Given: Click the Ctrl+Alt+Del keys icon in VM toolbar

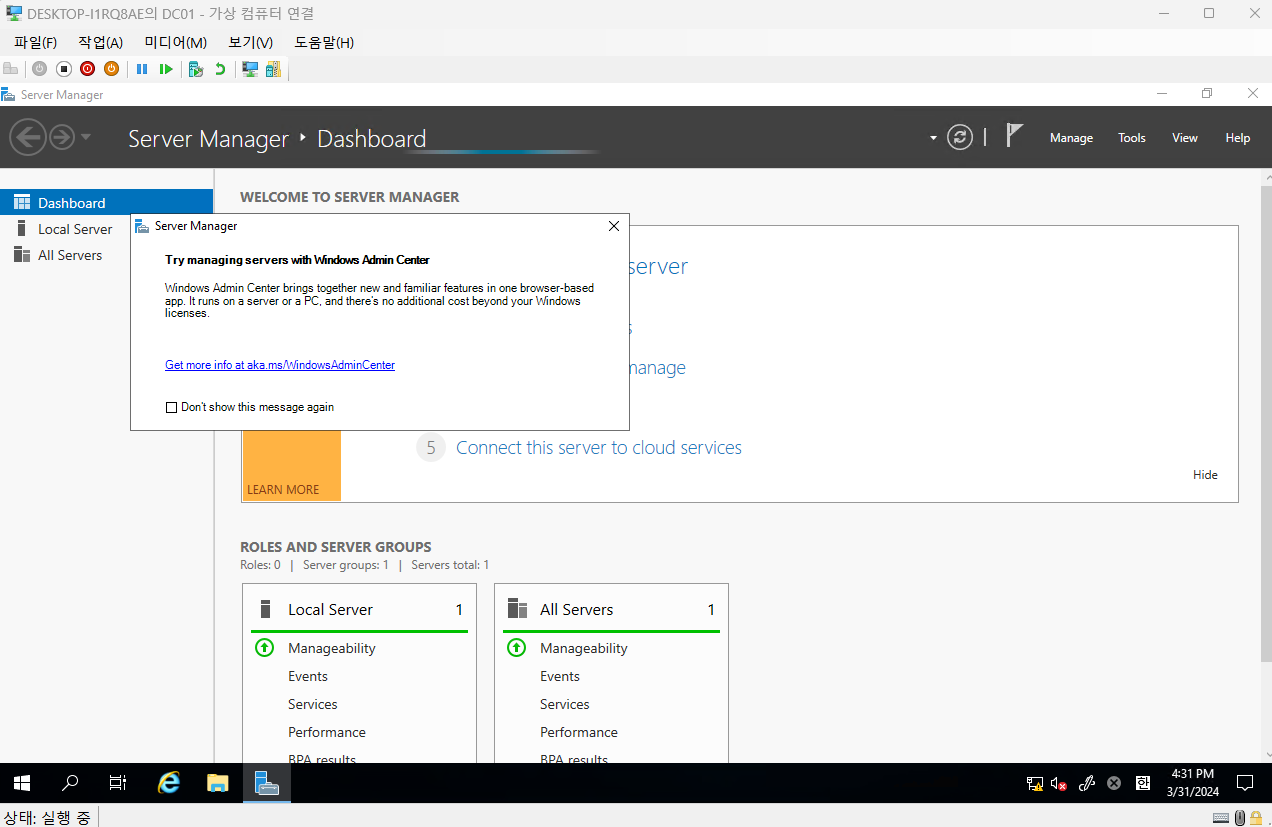Looking at the screenshot, I should pyautogui.click(x=11, y=69).
